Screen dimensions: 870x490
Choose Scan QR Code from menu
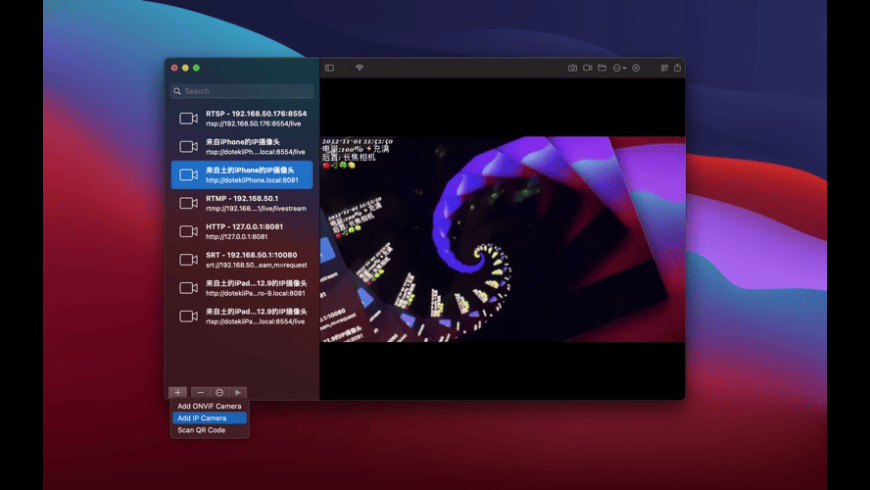[209, 430]
